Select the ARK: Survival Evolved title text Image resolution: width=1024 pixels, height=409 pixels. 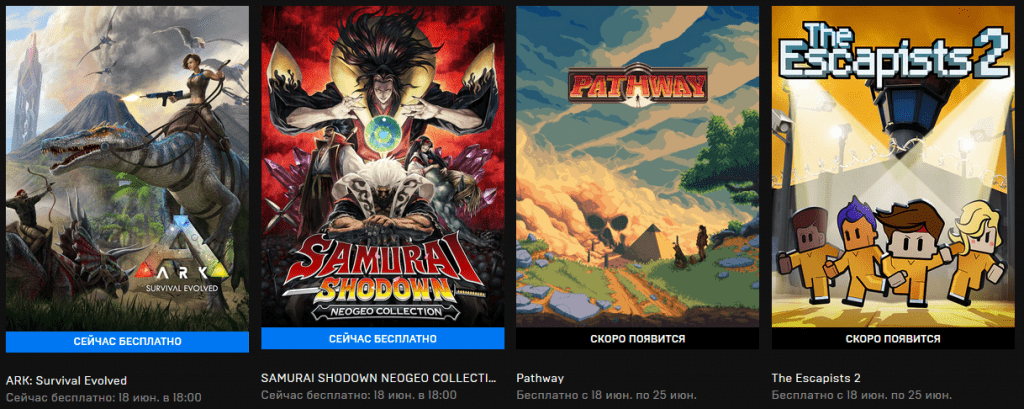66,380
